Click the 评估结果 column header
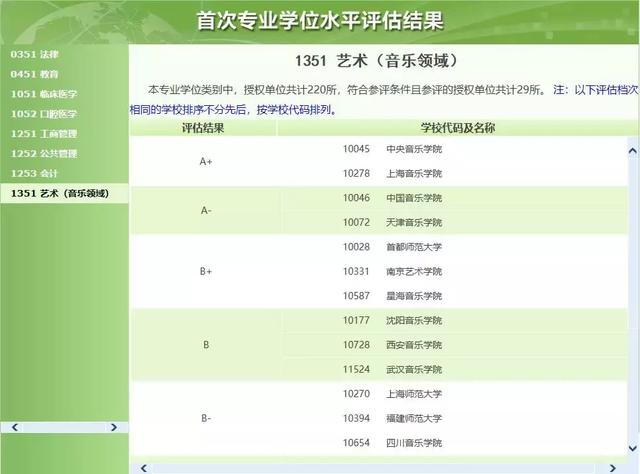Viewport: 640px width, 474px height. pos(203,128)
